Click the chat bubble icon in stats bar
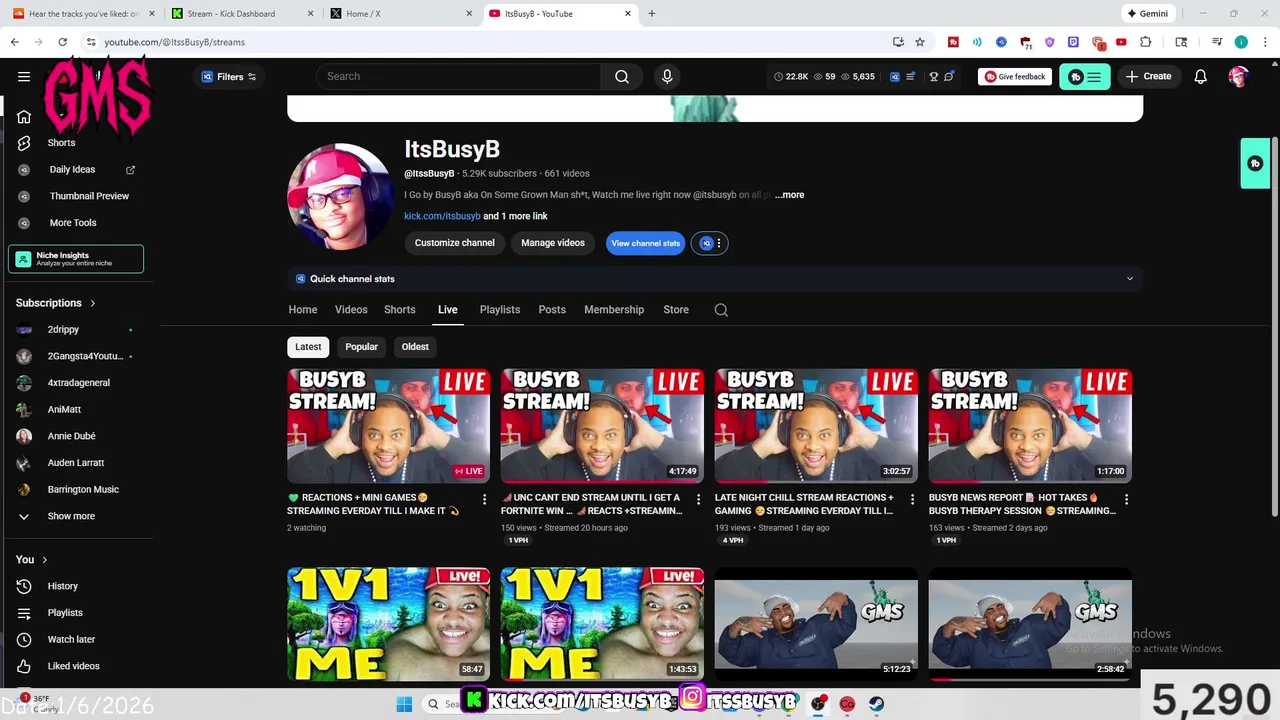The width and height of the screenshot is (1280, 720). (x=950, y=76)
